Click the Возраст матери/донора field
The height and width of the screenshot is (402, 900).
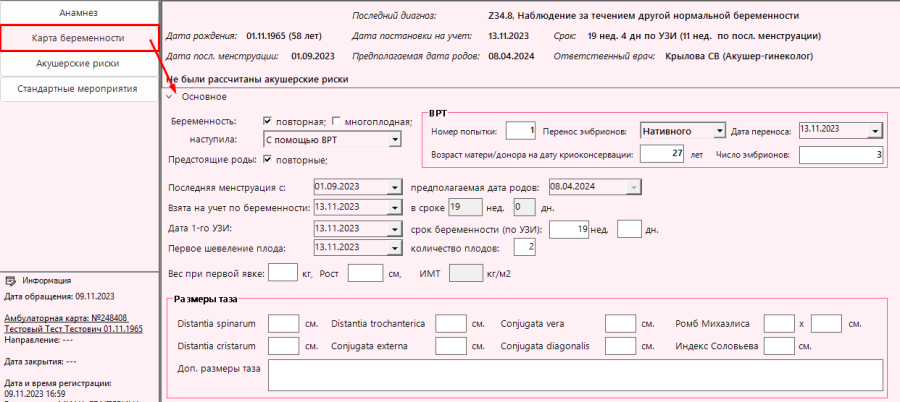pyautogui.click(x=662, y=154)
